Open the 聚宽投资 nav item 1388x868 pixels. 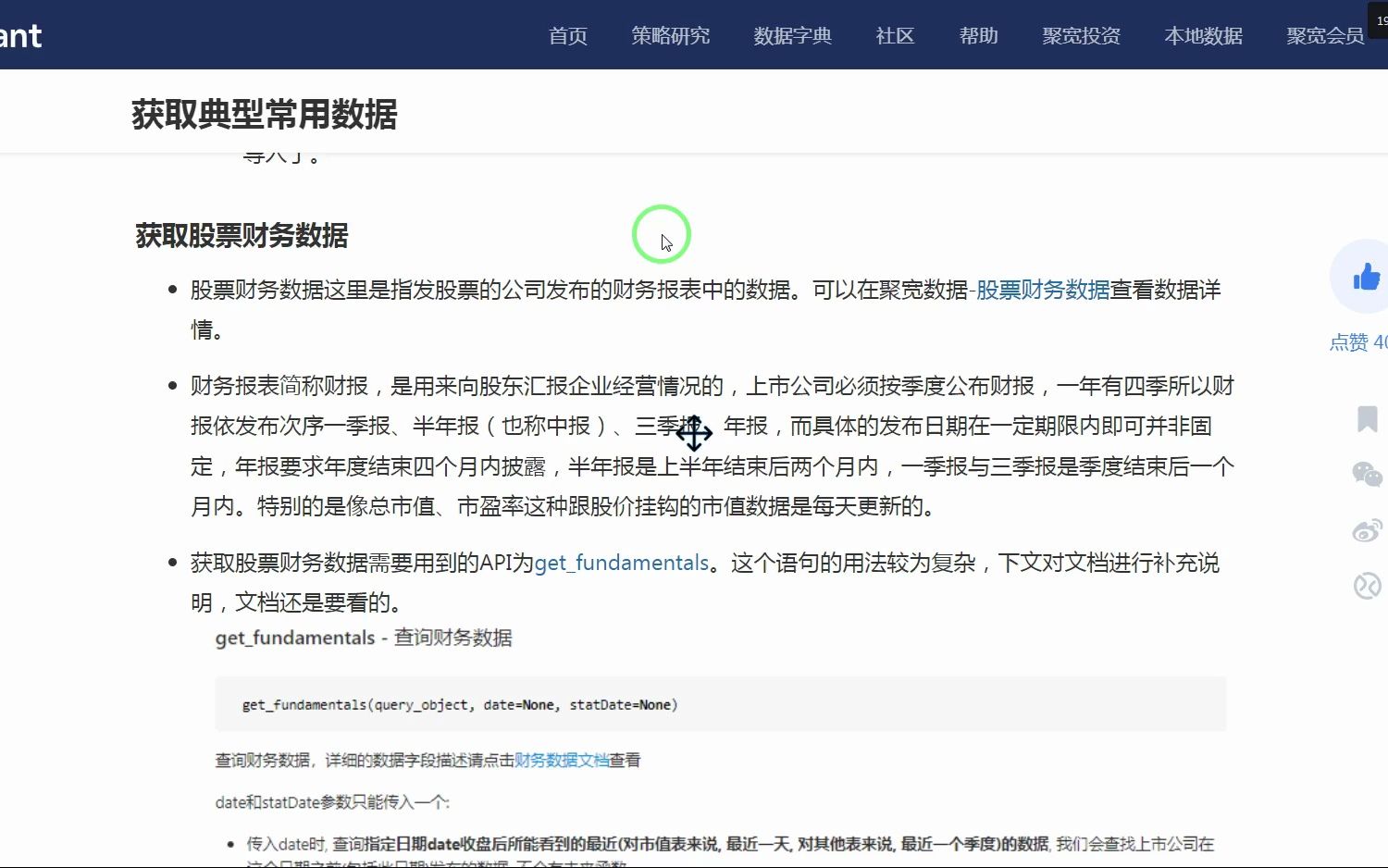click(1081, 36)
